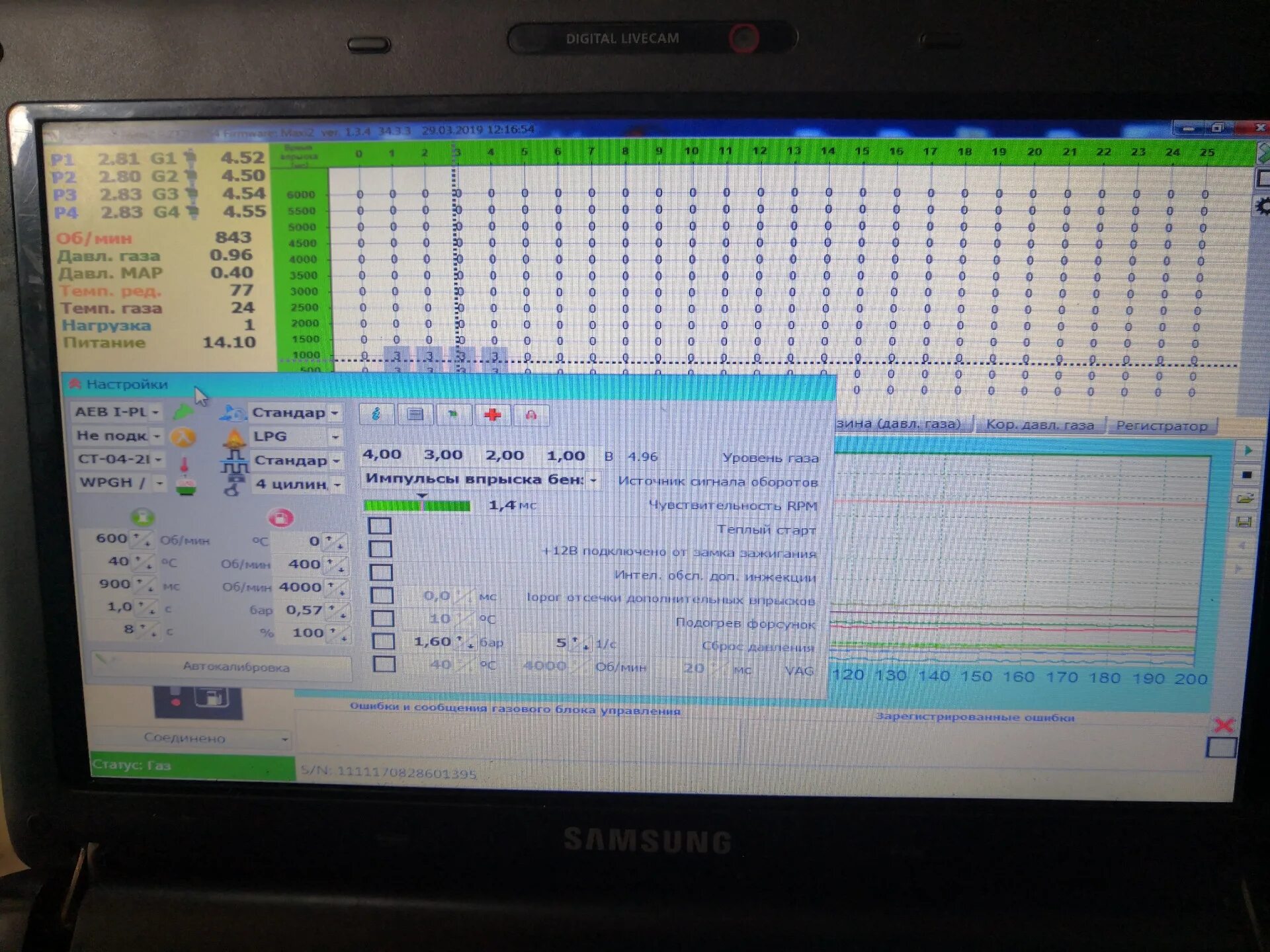Stop recording with the square stop icon
1270x952 pixels.
click(1247, 475)
